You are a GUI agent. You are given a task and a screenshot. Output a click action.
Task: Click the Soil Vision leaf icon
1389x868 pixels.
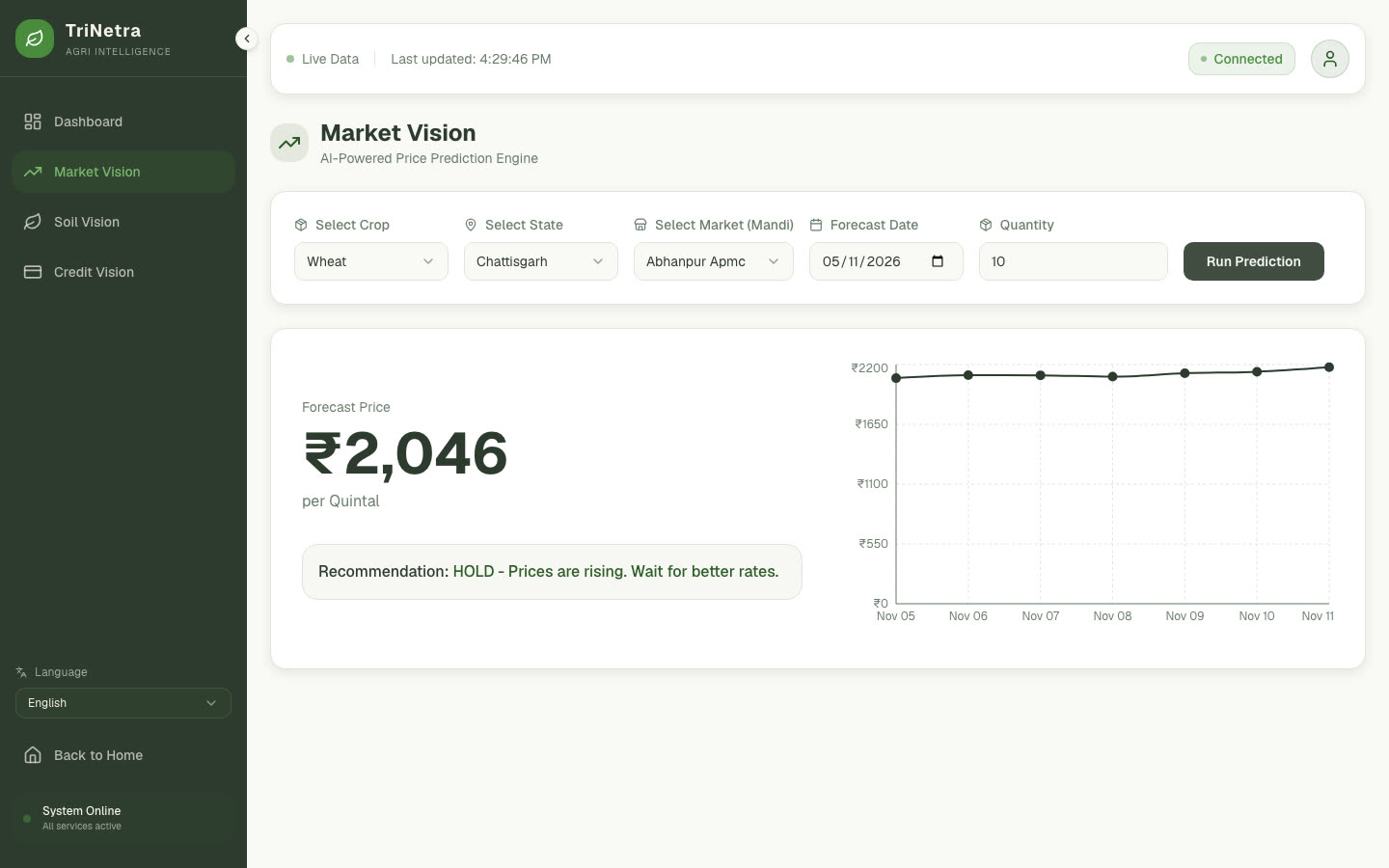[33, 222]
